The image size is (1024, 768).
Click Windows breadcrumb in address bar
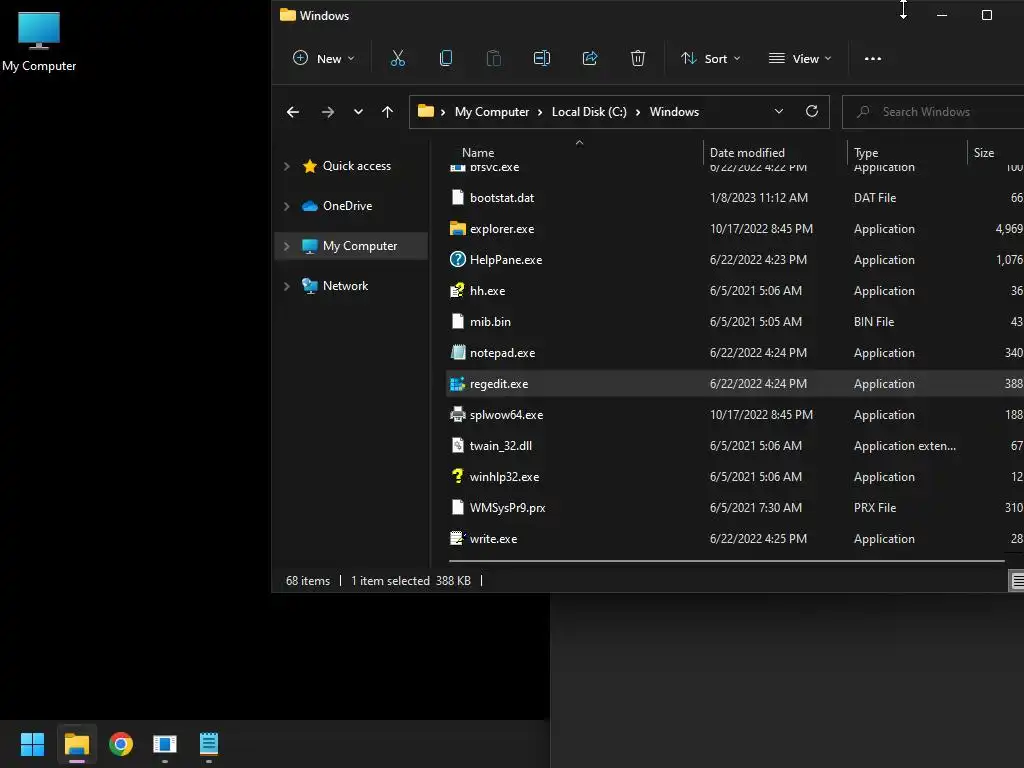coord(674,112)
